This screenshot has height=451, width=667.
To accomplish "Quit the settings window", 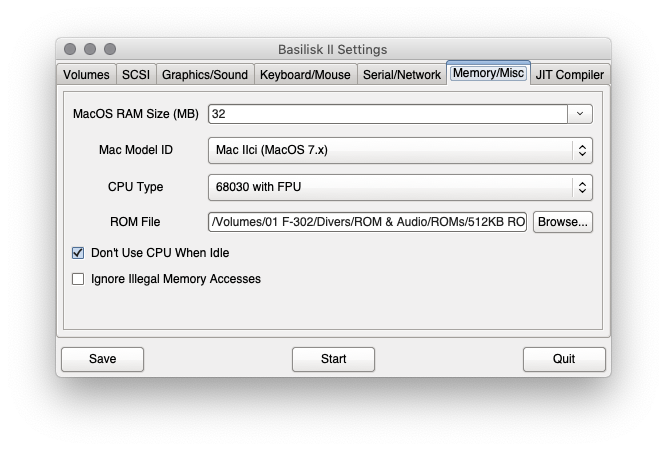I will coord(564,359).
